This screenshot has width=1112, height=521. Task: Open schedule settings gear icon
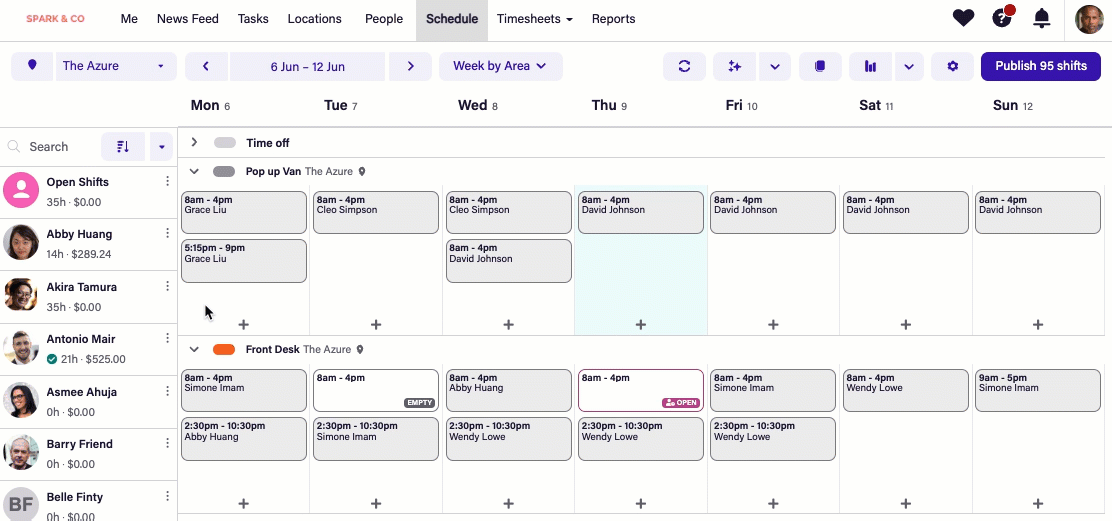pos(952,66)
